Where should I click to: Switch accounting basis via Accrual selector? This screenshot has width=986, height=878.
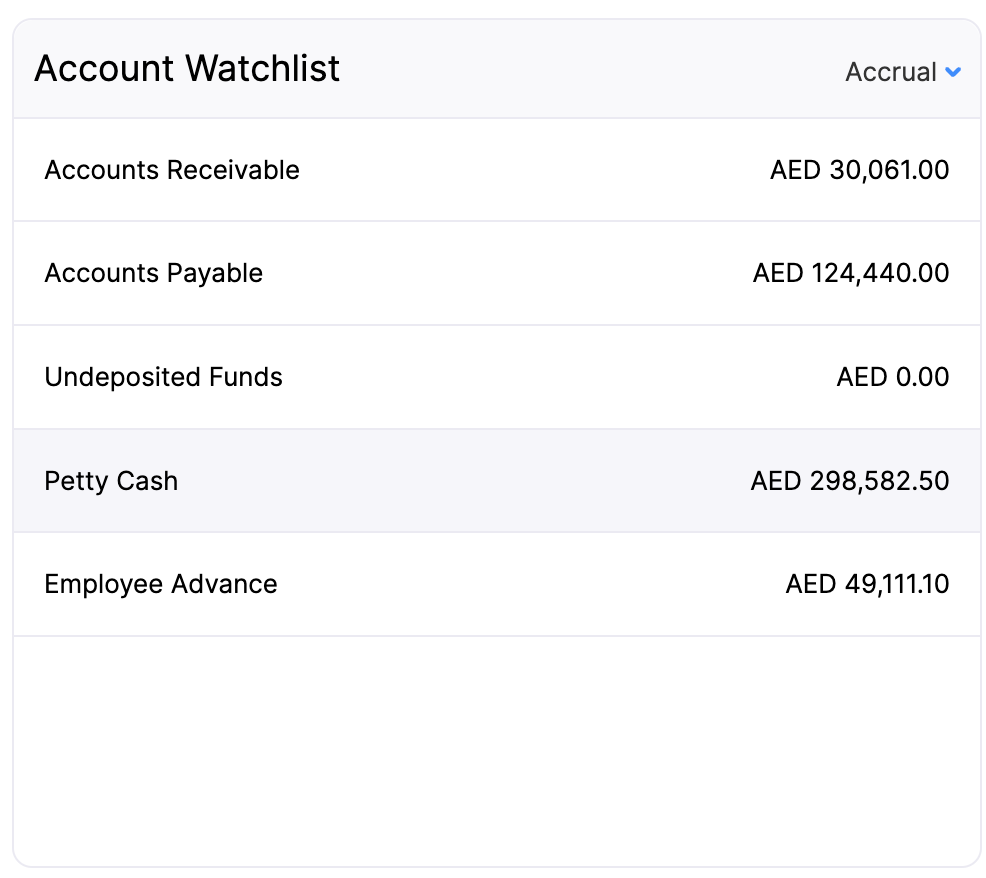coord(901,71)
